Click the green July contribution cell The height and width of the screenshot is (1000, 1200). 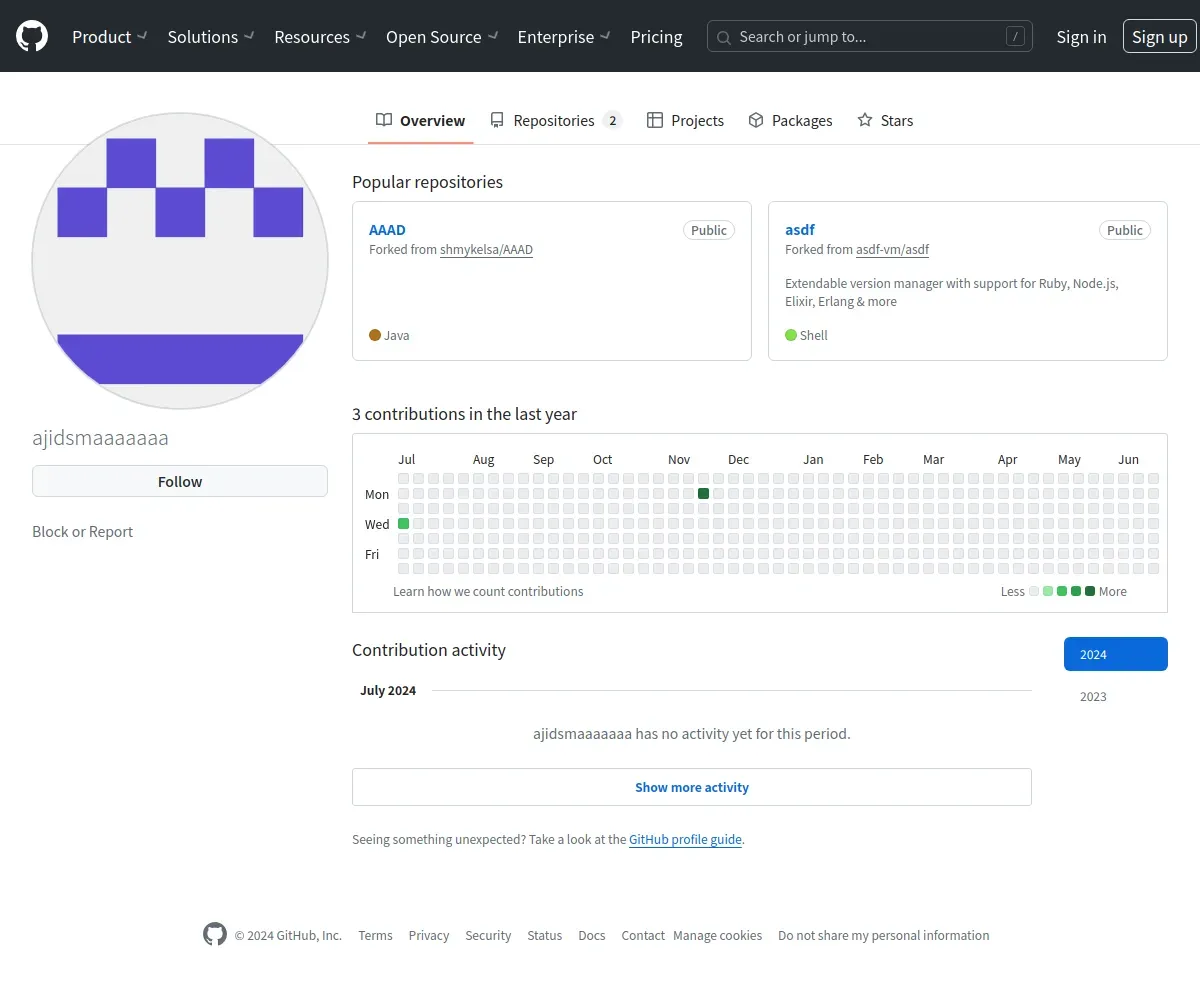404,524
